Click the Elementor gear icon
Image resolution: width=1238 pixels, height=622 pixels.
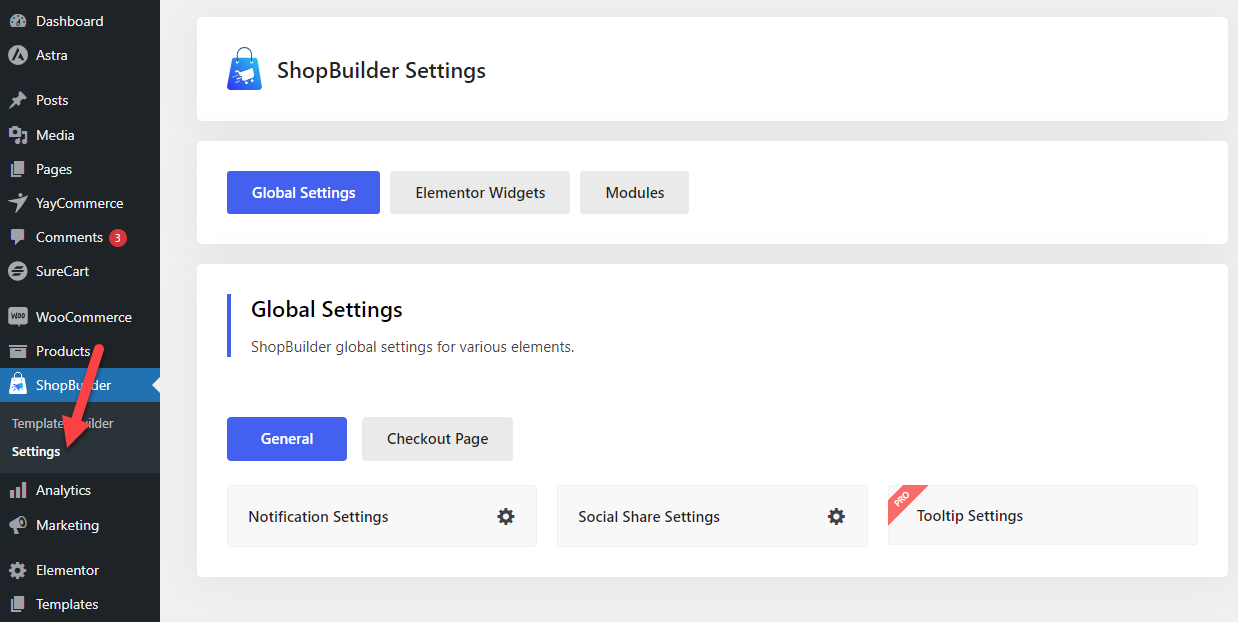17,570
